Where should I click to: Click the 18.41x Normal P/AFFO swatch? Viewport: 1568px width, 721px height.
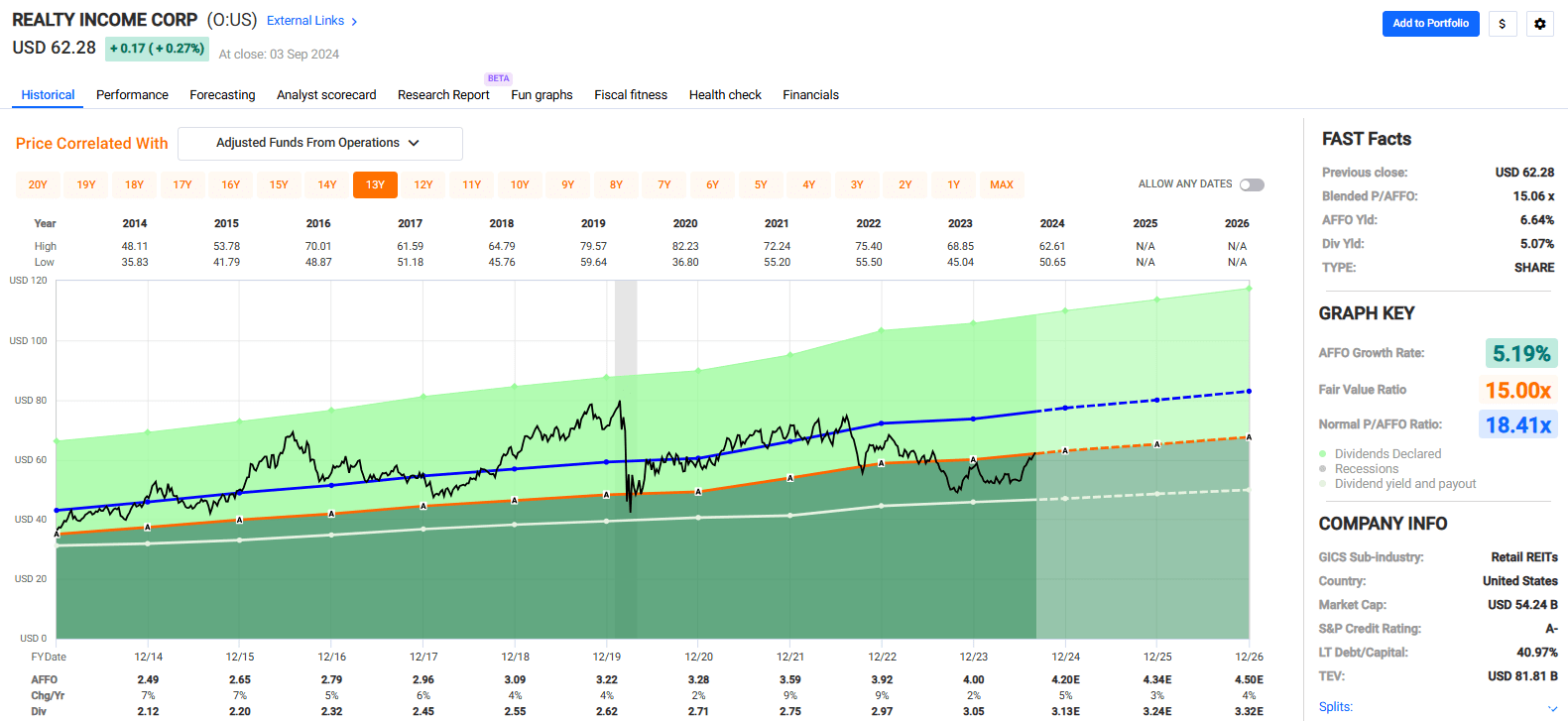[1517, 425]
